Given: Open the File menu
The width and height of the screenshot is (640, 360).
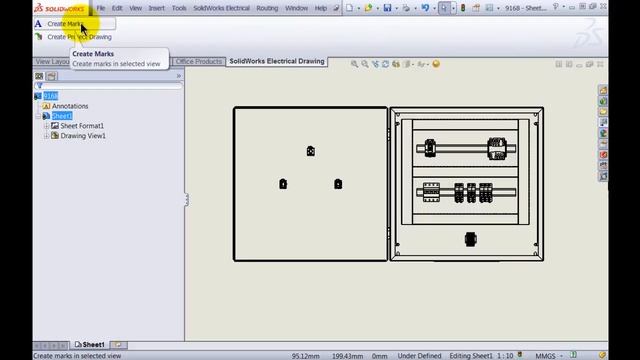Looking at the screenshot, I should [101, 8].
